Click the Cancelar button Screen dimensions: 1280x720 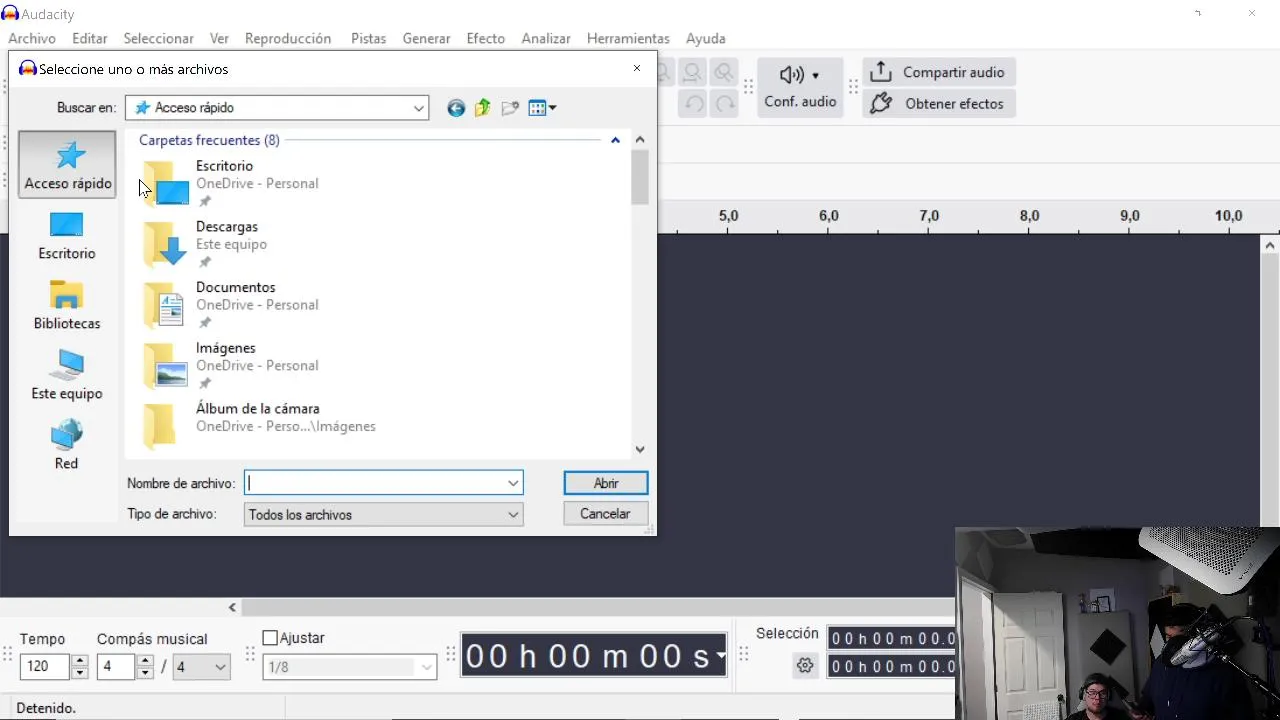[x=605, y=514]
